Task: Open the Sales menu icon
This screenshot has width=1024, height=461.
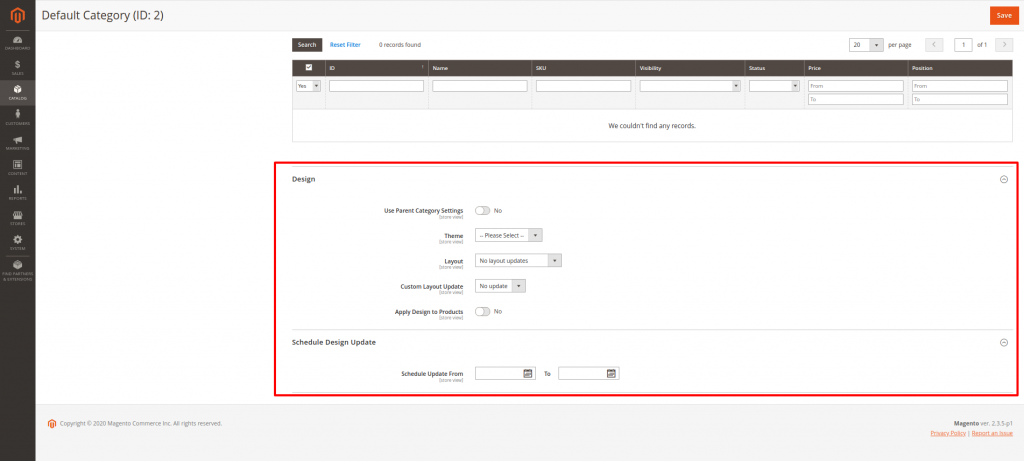Action: [x=17, y=67]
